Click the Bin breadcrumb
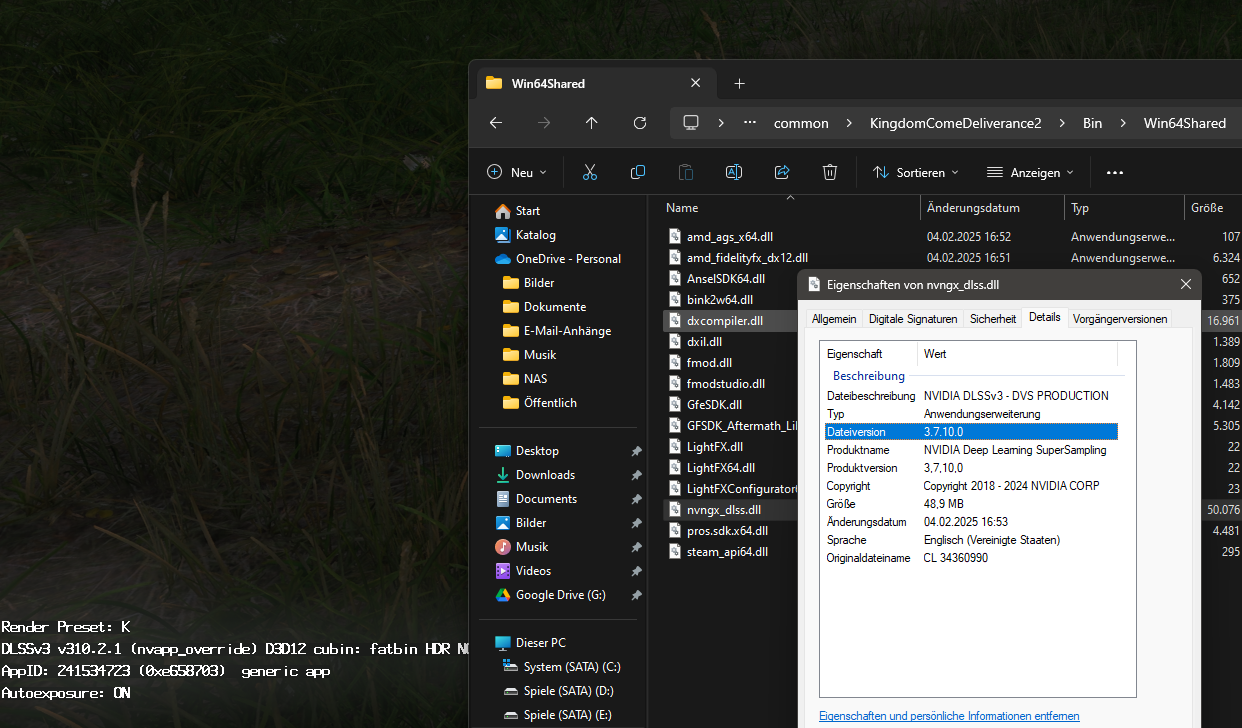Image resolution: width=1242 pixels, height=728 pixels. coord(1093,123)
